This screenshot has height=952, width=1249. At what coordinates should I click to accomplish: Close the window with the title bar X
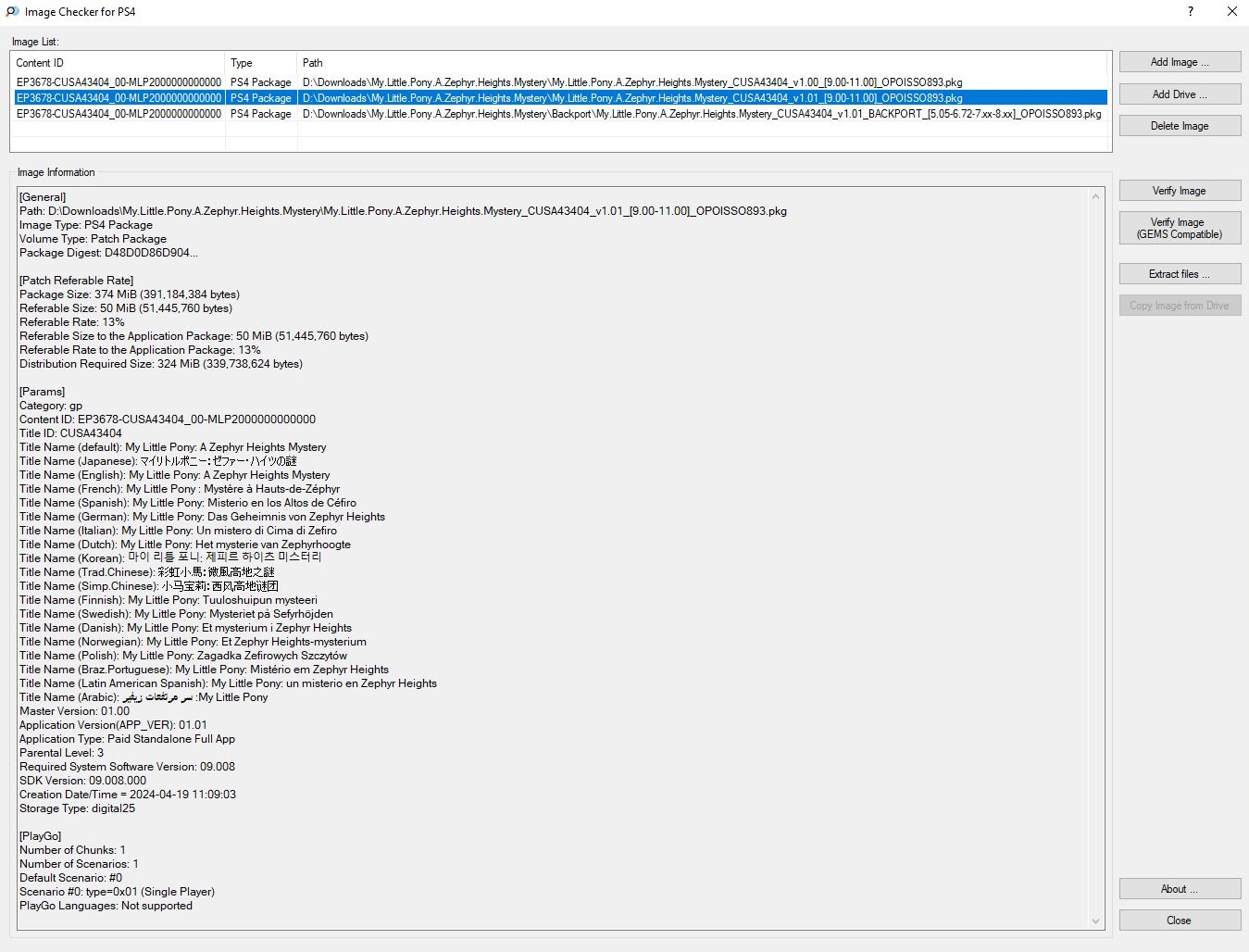[1232, 12]
